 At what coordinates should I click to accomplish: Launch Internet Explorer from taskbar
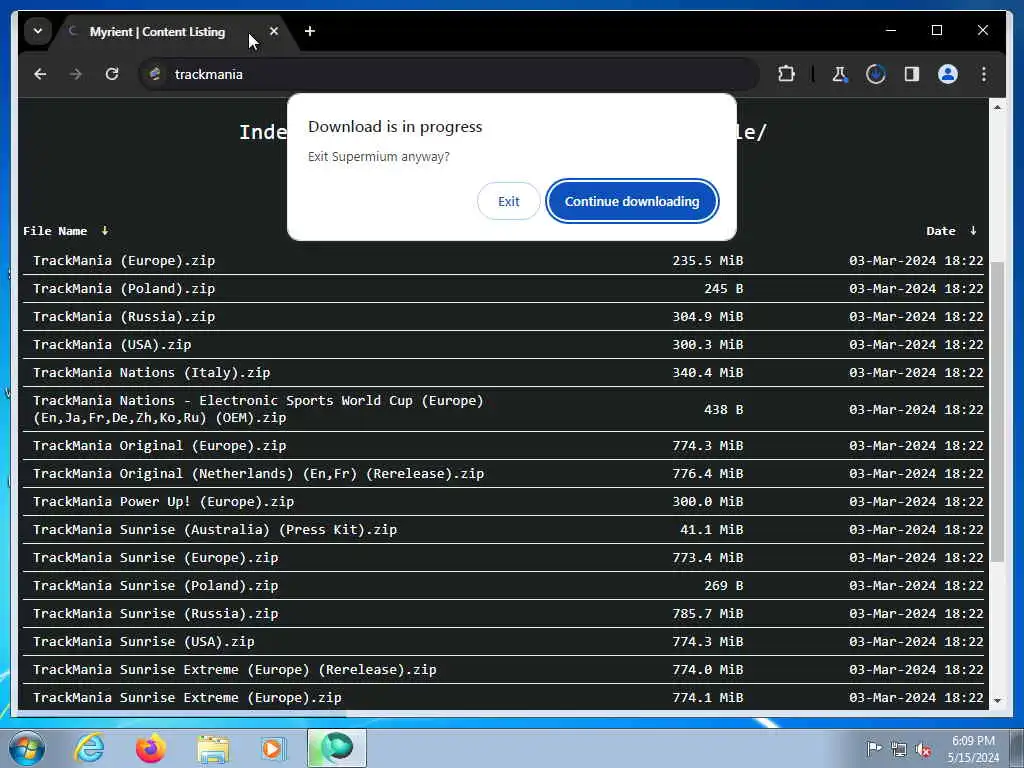pos(88,748)
